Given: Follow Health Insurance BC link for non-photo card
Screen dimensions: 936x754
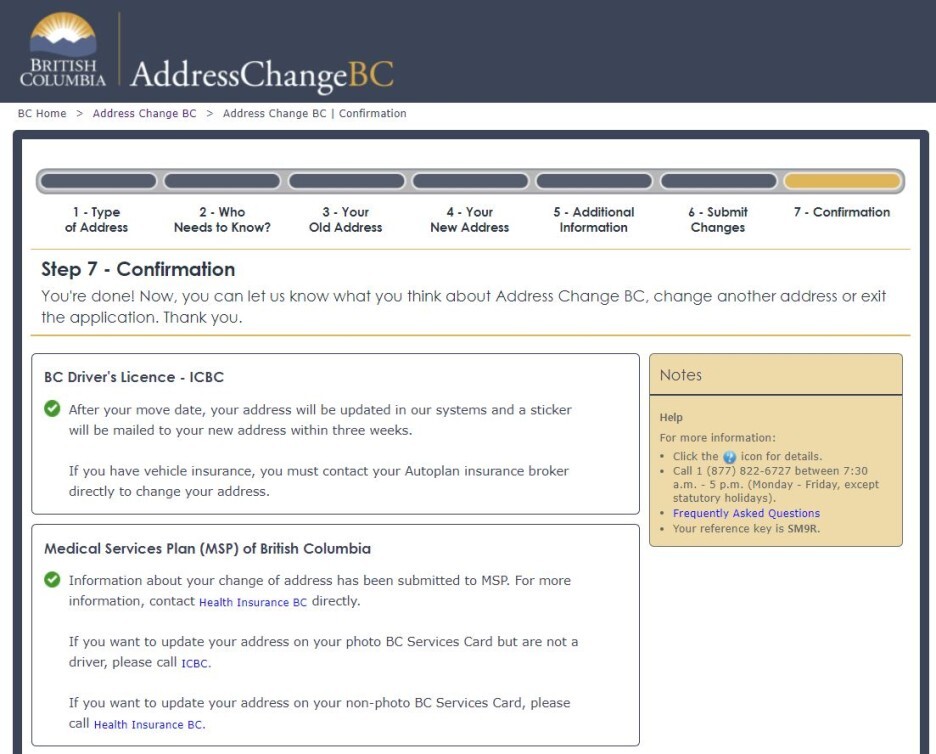Looking at the screenshot, I should [x=148, y=725].
